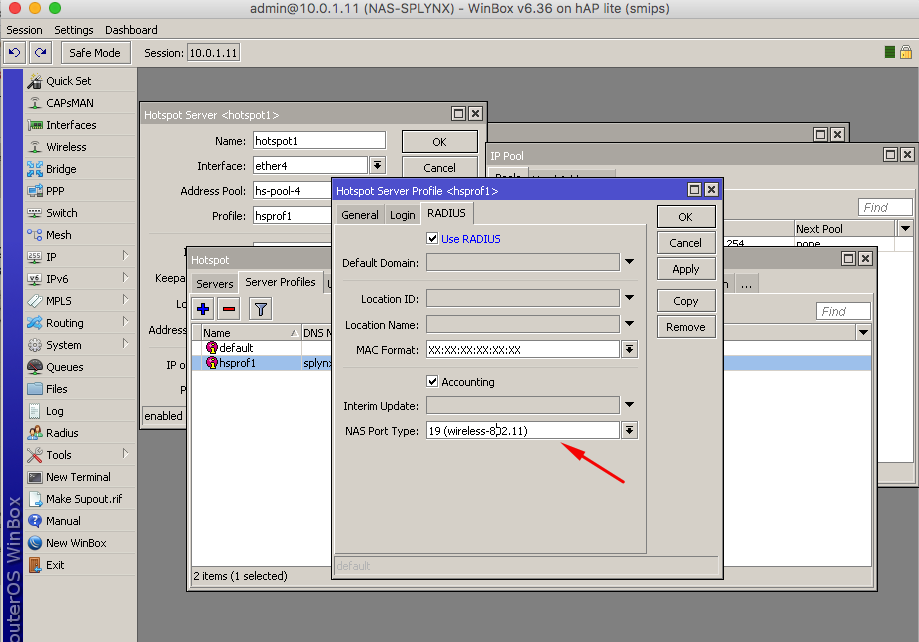Click Apply in Hotspot Server Profile
The image size is (919, 642).
click(685, 269)
